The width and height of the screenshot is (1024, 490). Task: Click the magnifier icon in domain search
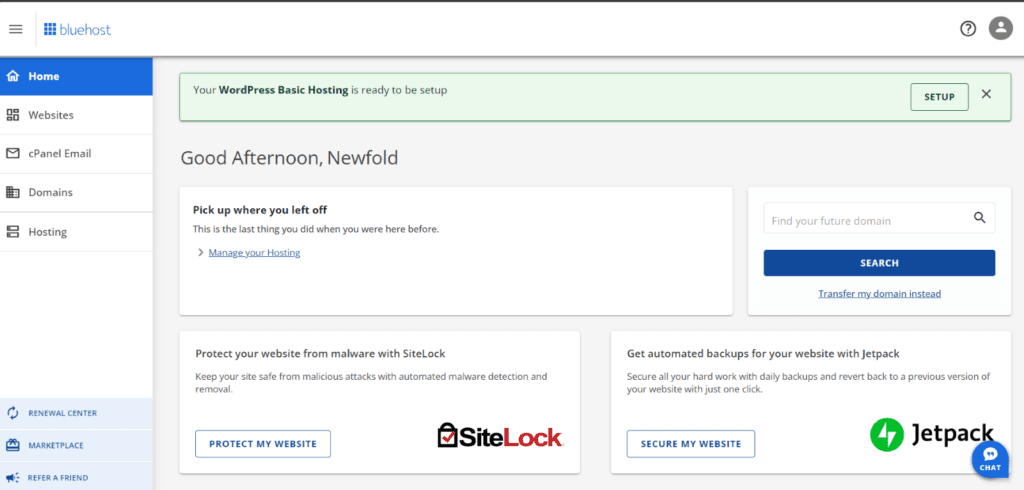point(979,218)
